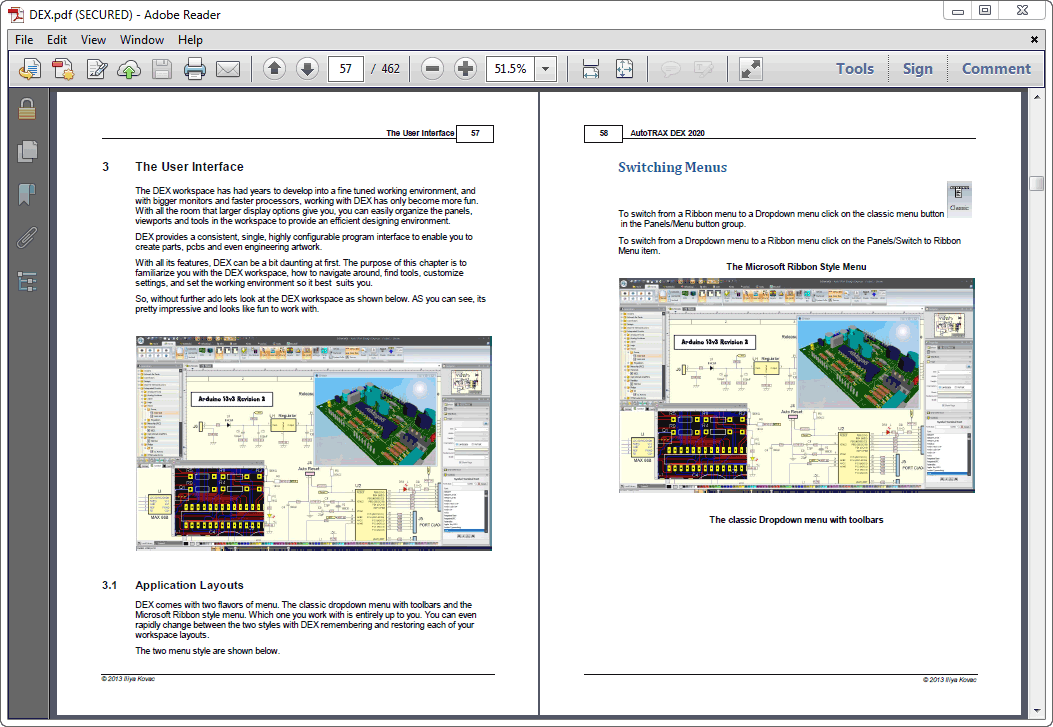Open the Attachments paperclip panel

(x=27, y=238)
